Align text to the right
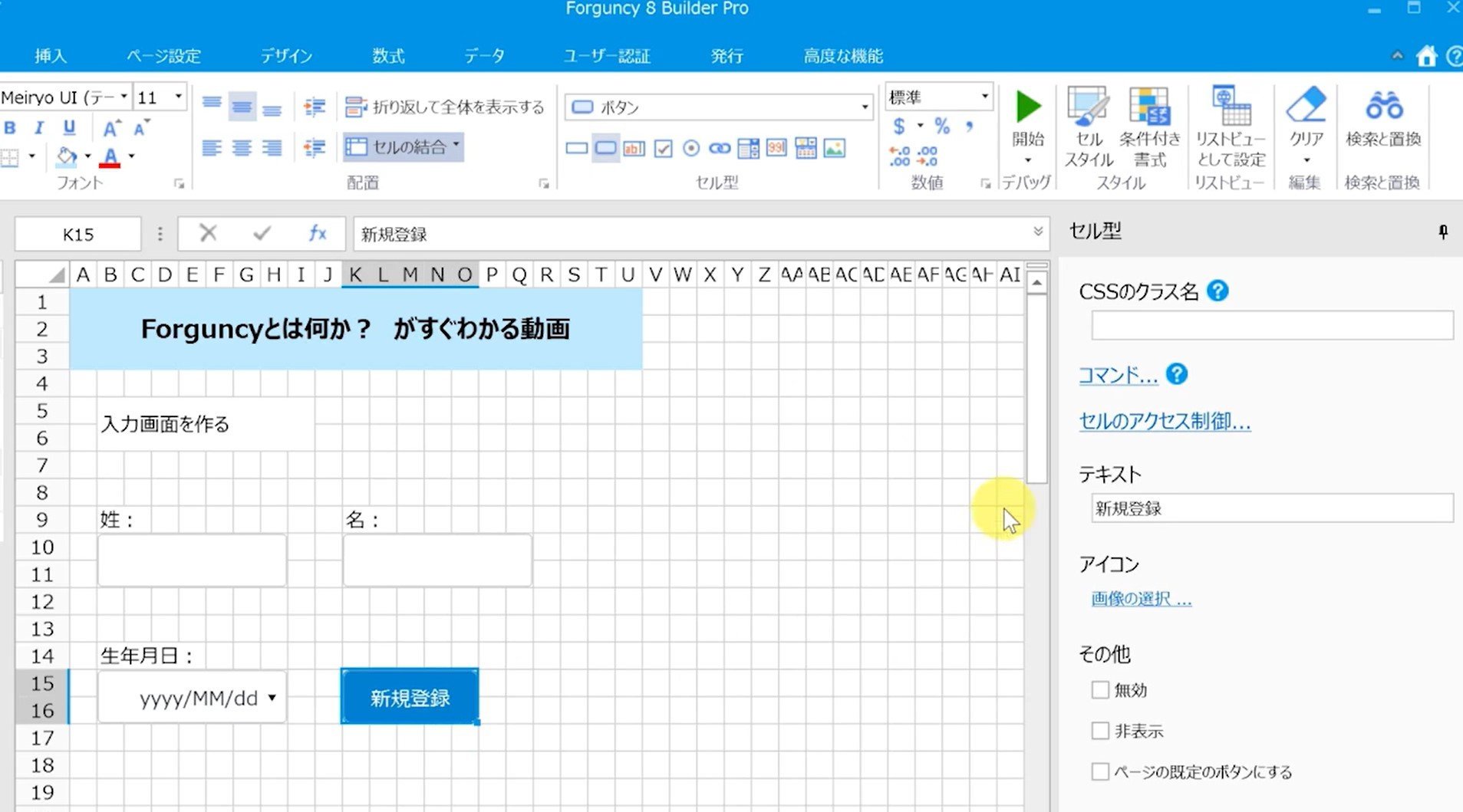This screenshot has height=812, width=1463. 272,147
